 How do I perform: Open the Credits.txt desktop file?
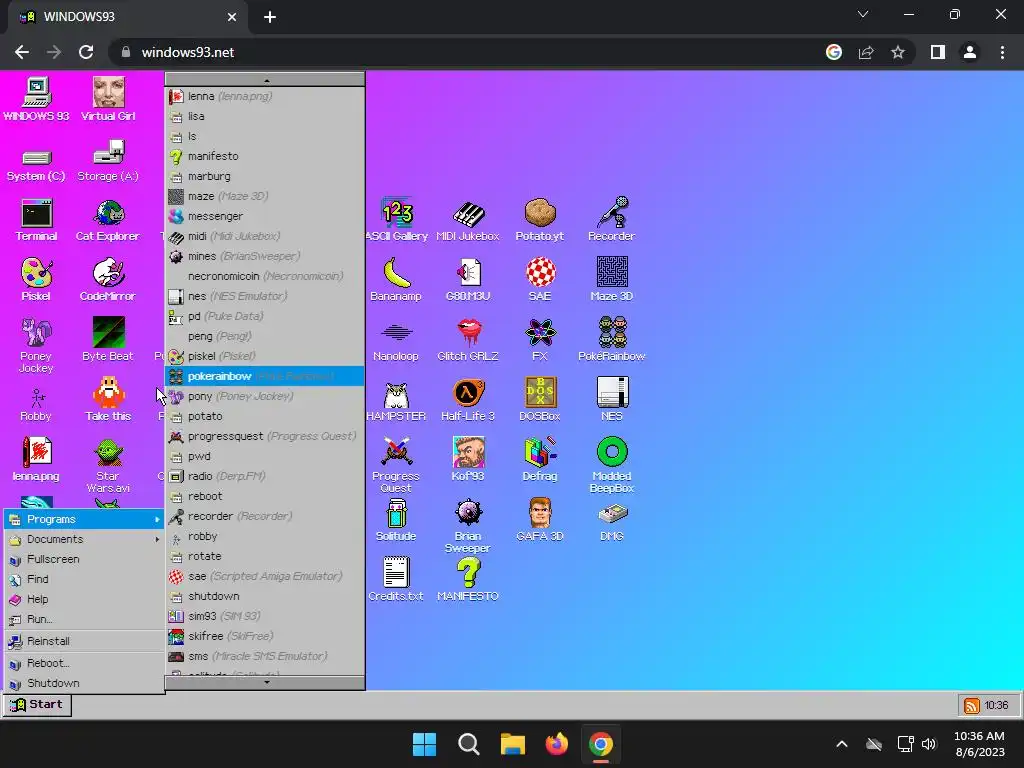(x=396, y=580)
